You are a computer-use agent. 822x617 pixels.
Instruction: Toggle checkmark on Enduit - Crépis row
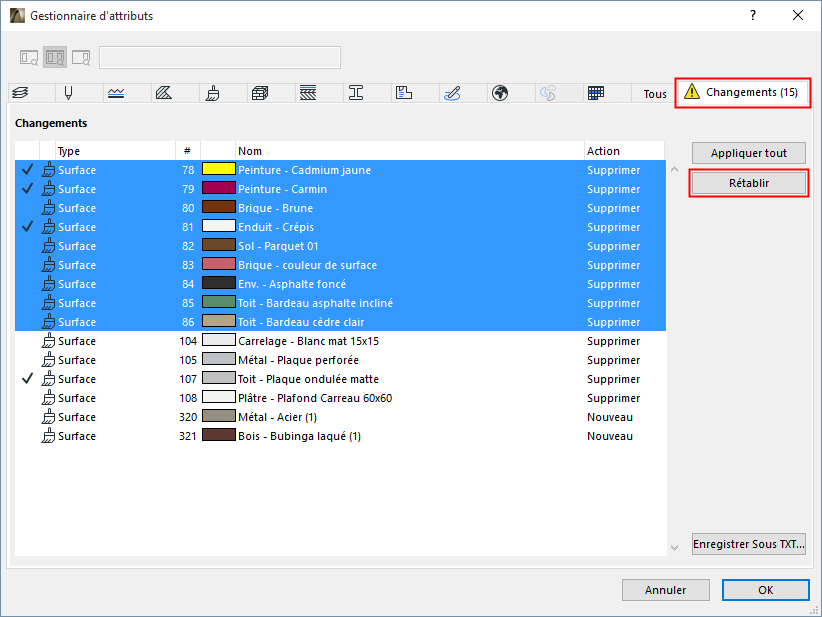(x=27, y=227)
